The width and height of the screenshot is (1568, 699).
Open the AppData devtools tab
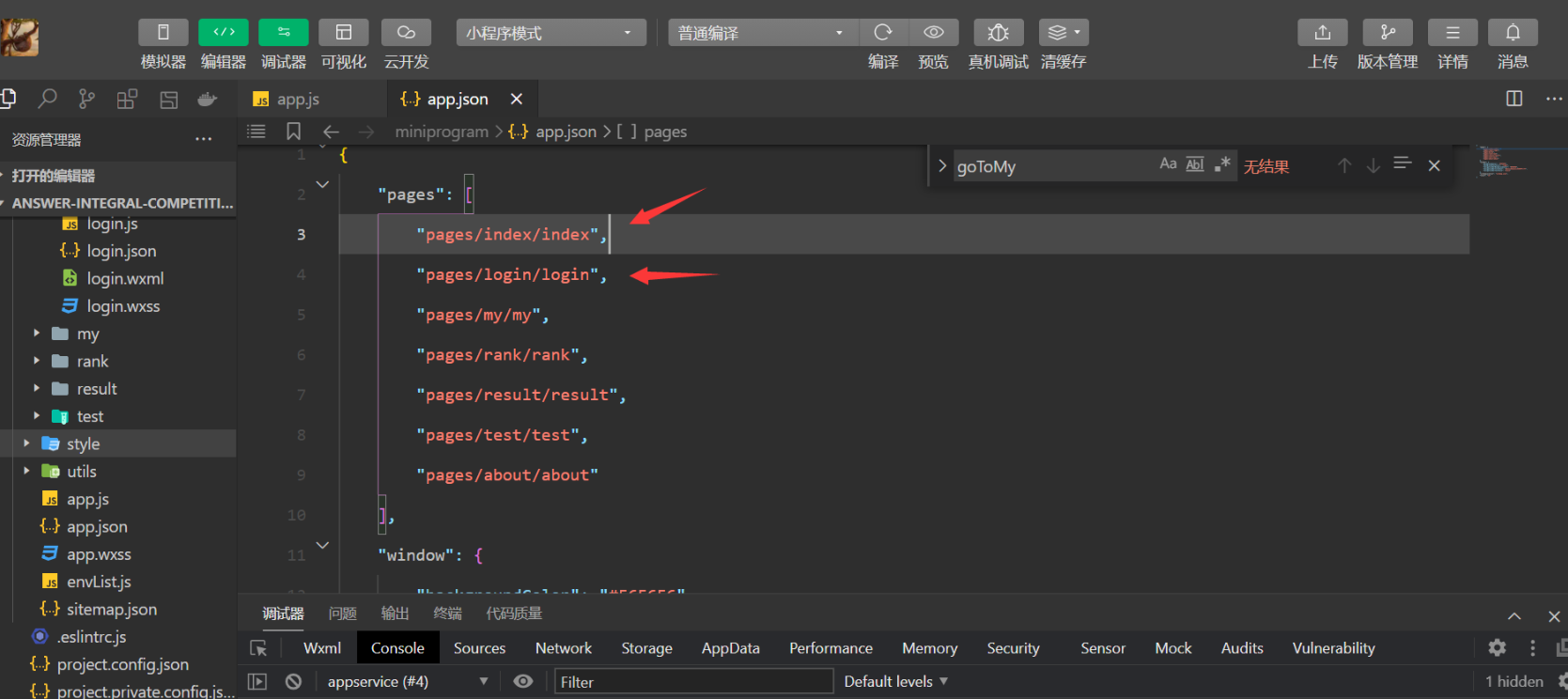[730, 648]
